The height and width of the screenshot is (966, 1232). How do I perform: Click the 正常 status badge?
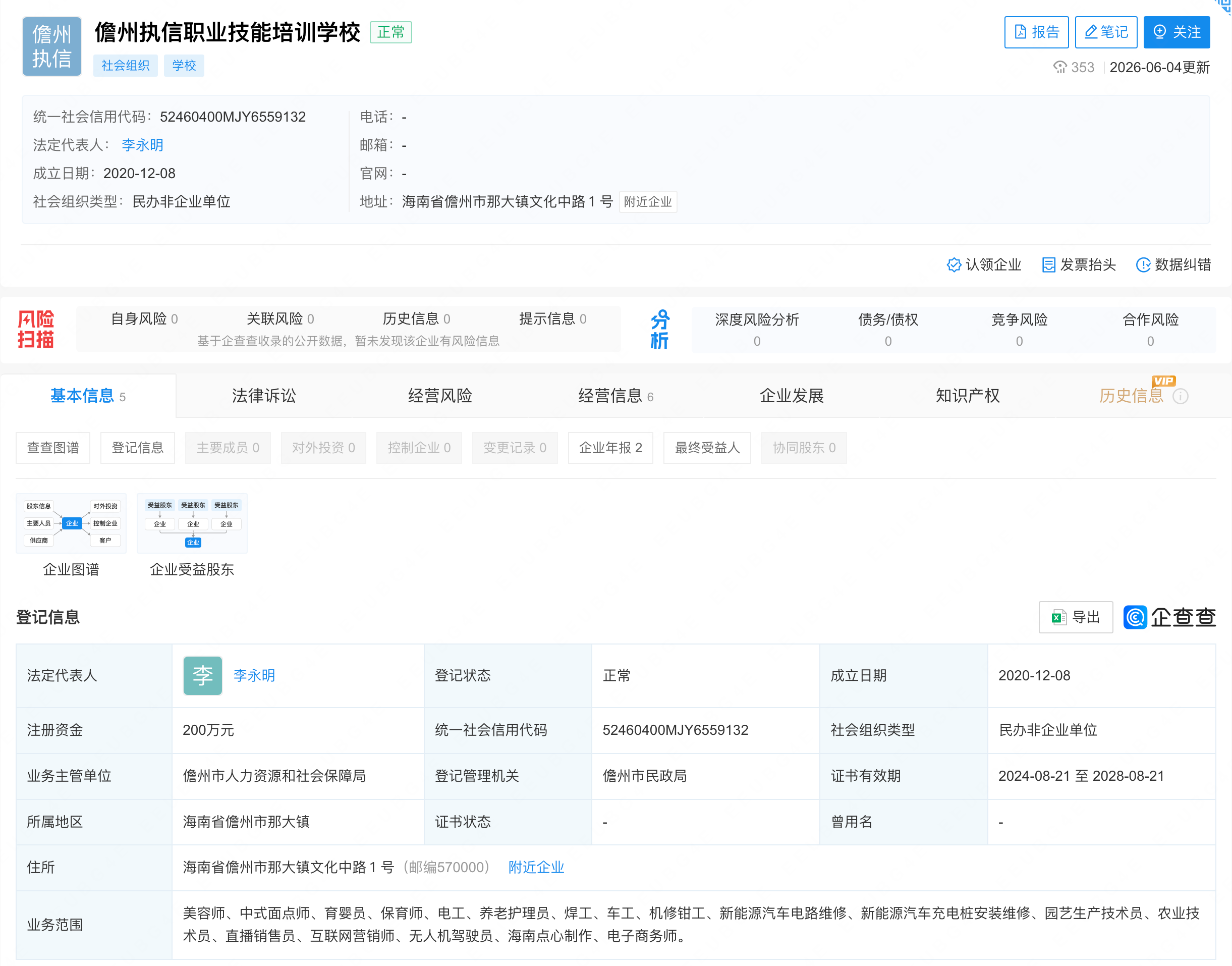coord(390,32)
